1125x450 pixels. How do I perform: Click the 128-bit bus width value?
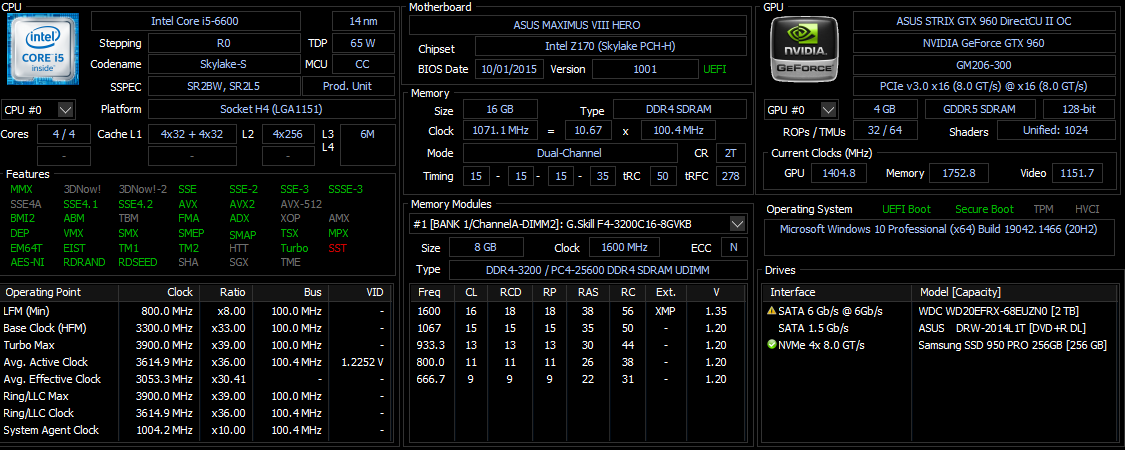point(1078,110)
